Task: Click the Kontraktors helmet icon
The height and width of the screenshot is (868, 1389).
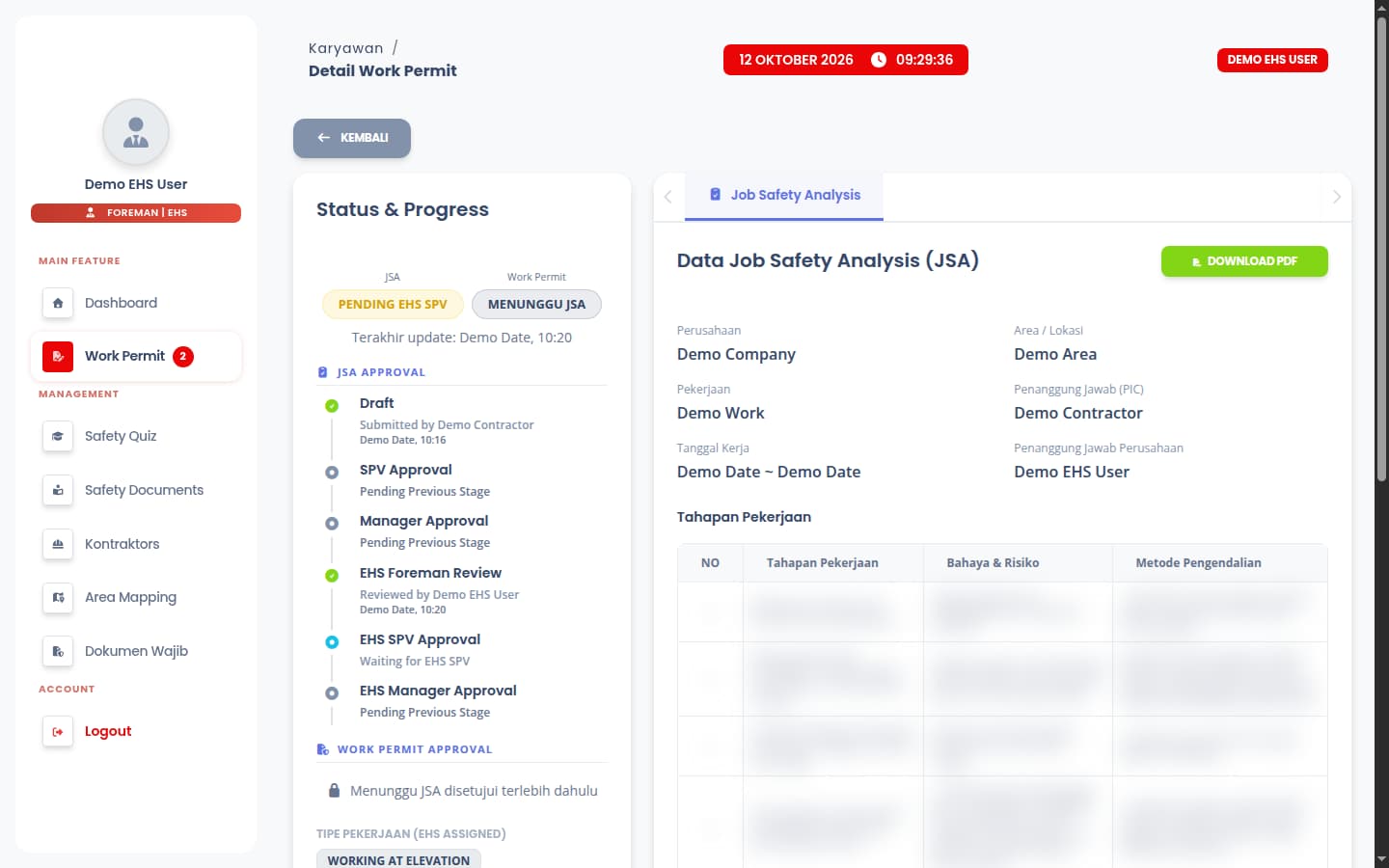Action: click(x=58, y=544)
